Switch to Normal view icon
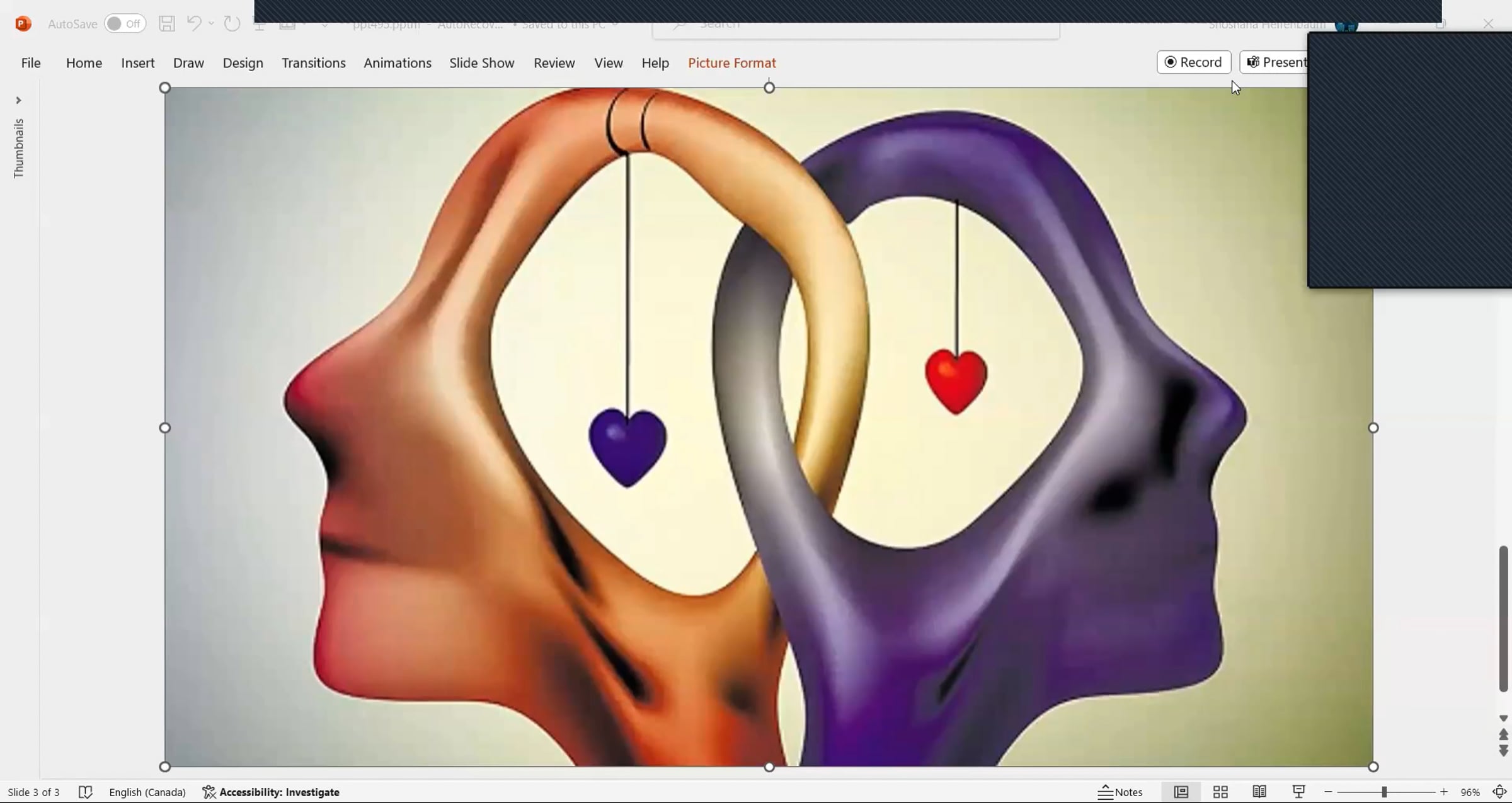 1181,792
